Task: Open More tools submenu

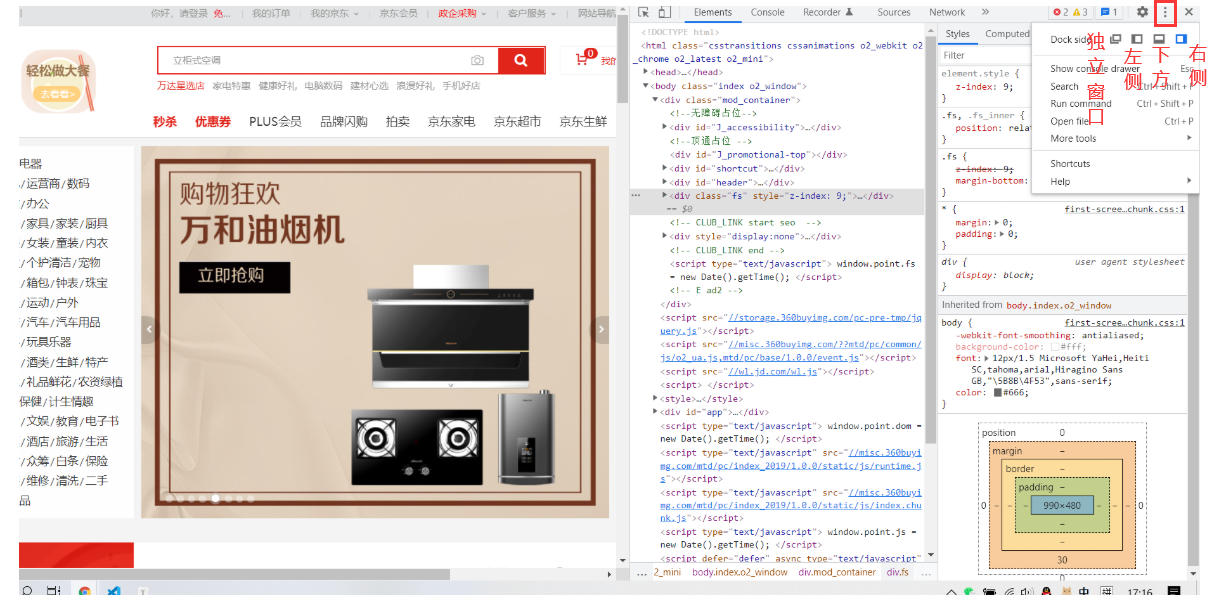Action: pyautogui.click(x=1115, y=139)
